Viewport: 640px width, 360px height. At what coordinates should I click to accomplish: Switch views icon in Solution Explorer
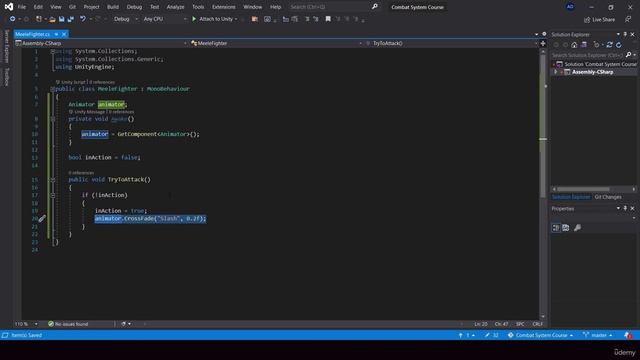tap(584, 45)
